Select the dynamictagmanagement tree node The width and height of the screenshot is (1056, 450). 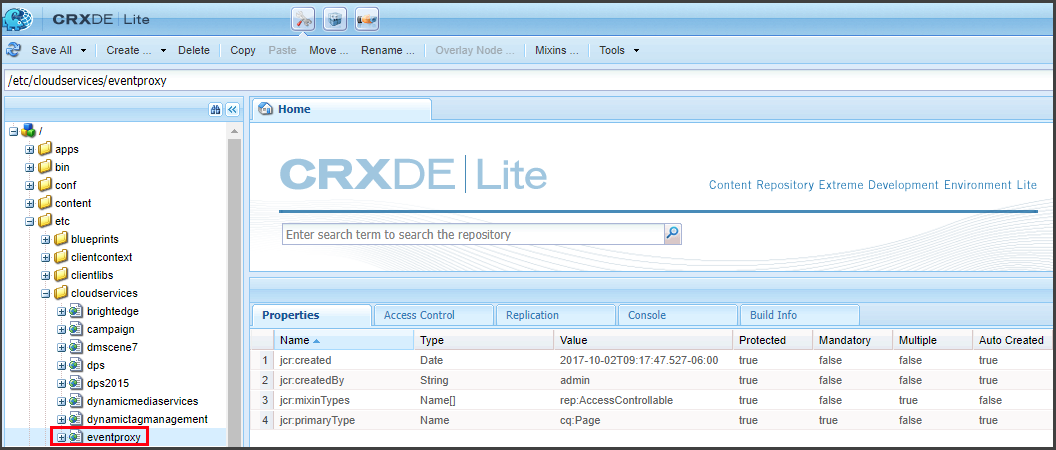[147, 419]
